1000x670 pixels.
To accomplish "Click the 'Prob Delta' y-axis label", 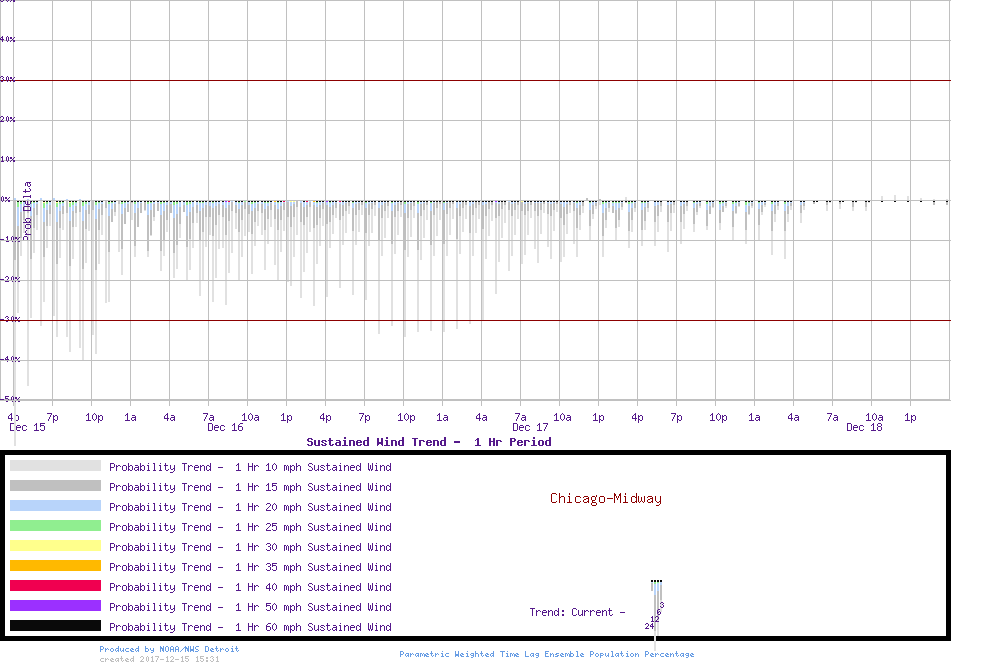I will click(x=27, y=209).
